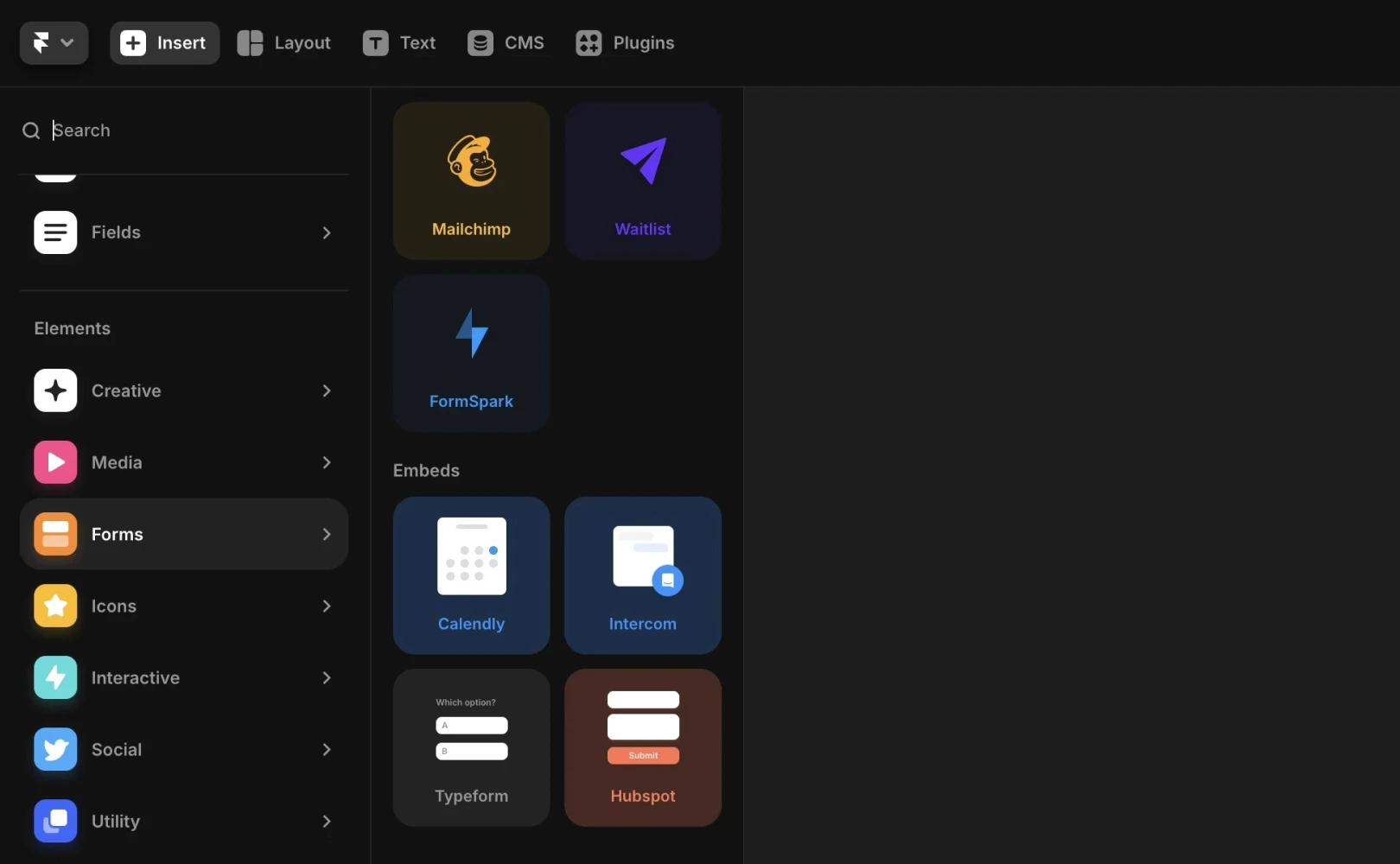The image size is (1400, 864).
Task: Click the Creative sparkle icon
Action: click(55, 391)
